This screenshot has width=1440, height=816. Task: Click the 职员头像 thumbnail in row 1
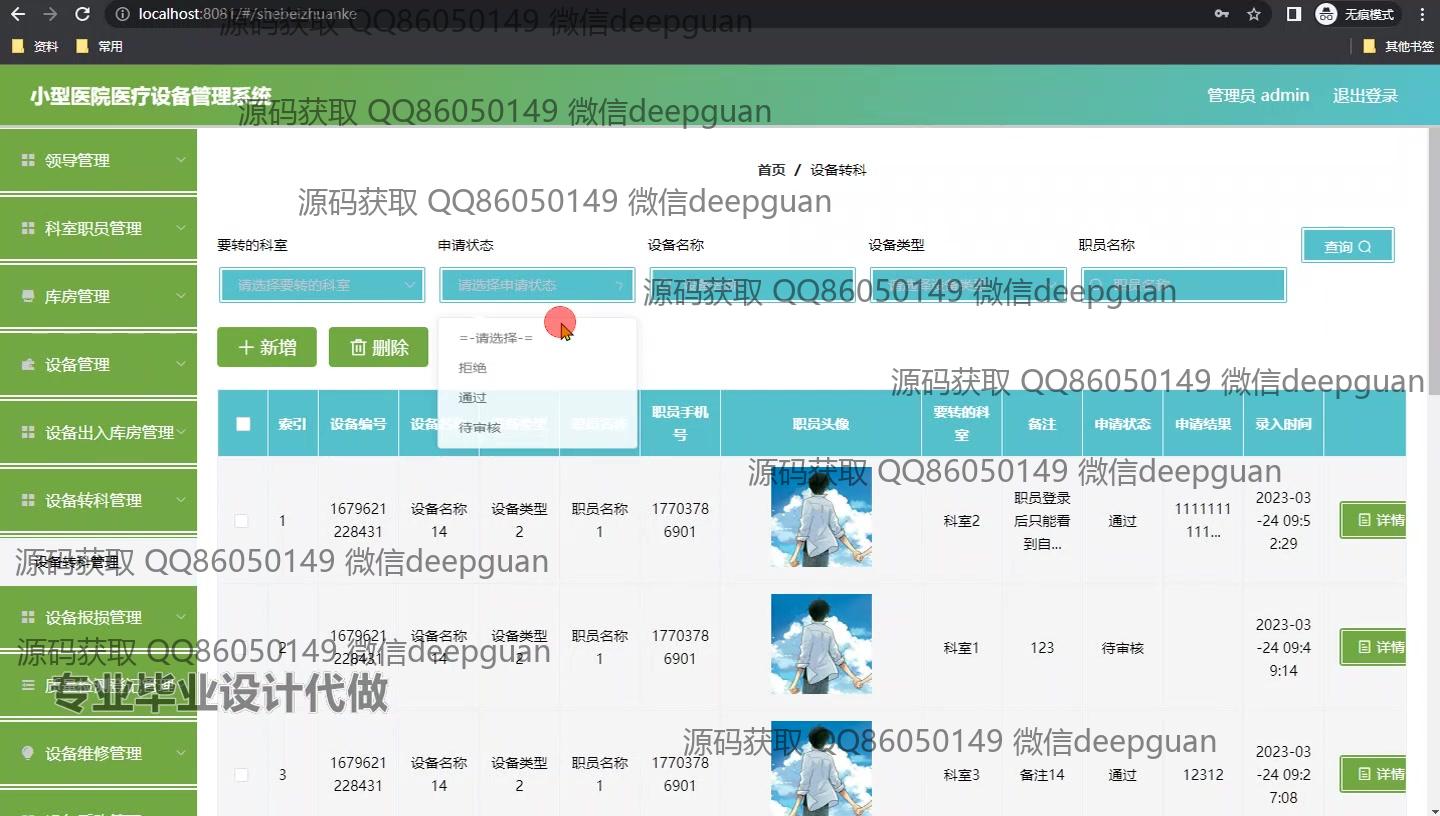[821, 517]
